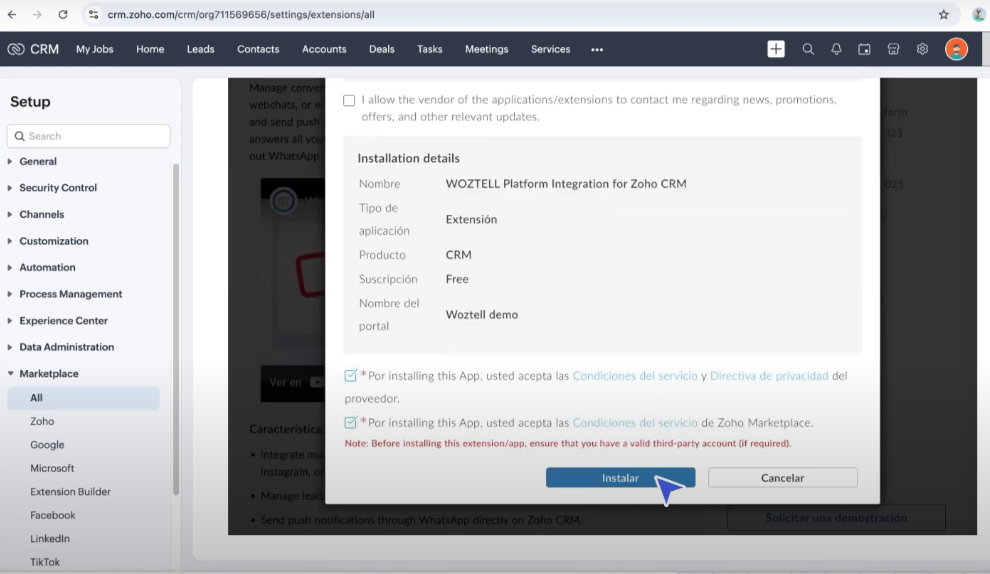Open the quick create plus icon
The width and height of the screenshot is (990, 574).
(776, 49)
